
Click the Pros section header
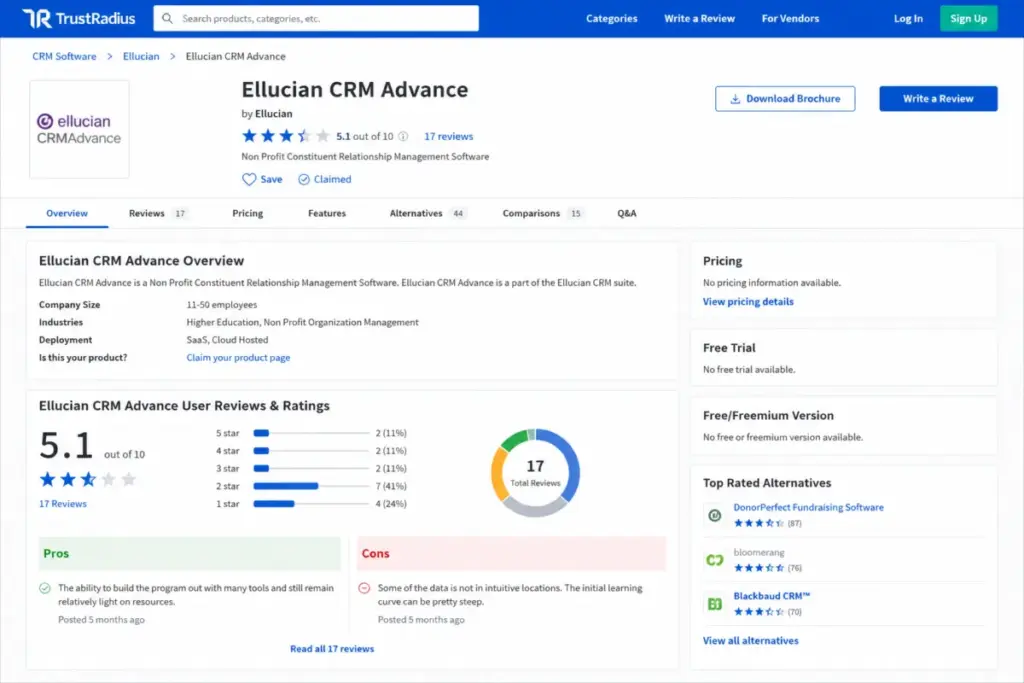[189, 554]
